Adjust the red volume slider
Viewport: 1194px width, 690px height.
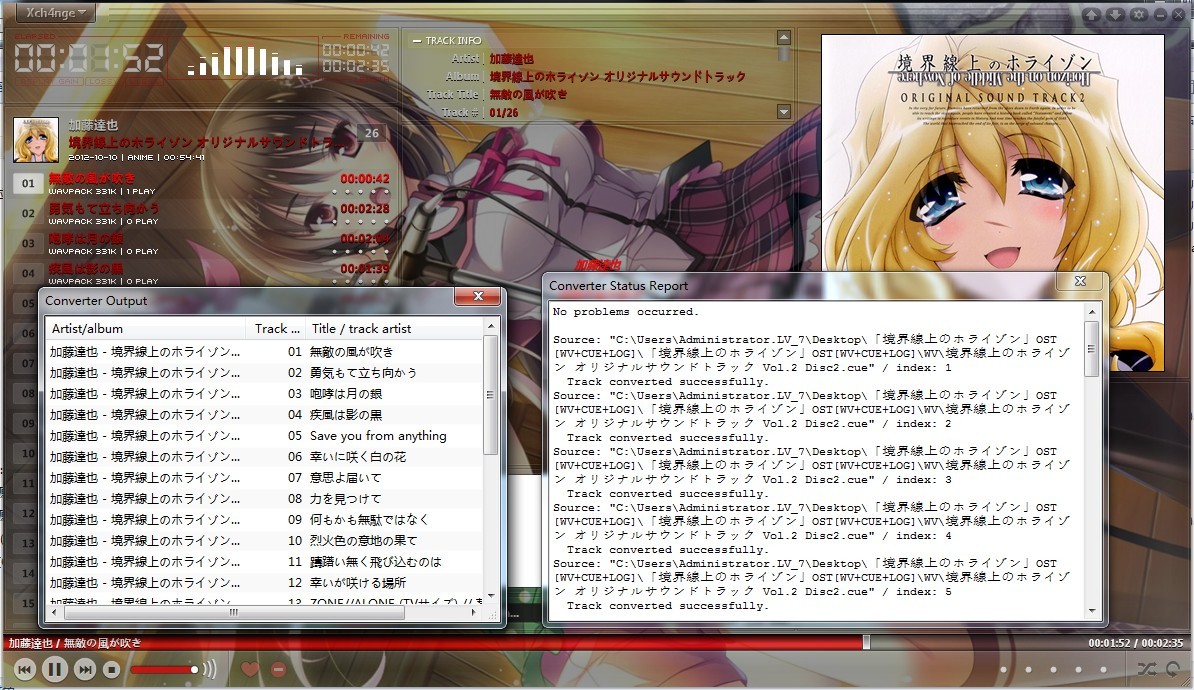pos(164,669)
